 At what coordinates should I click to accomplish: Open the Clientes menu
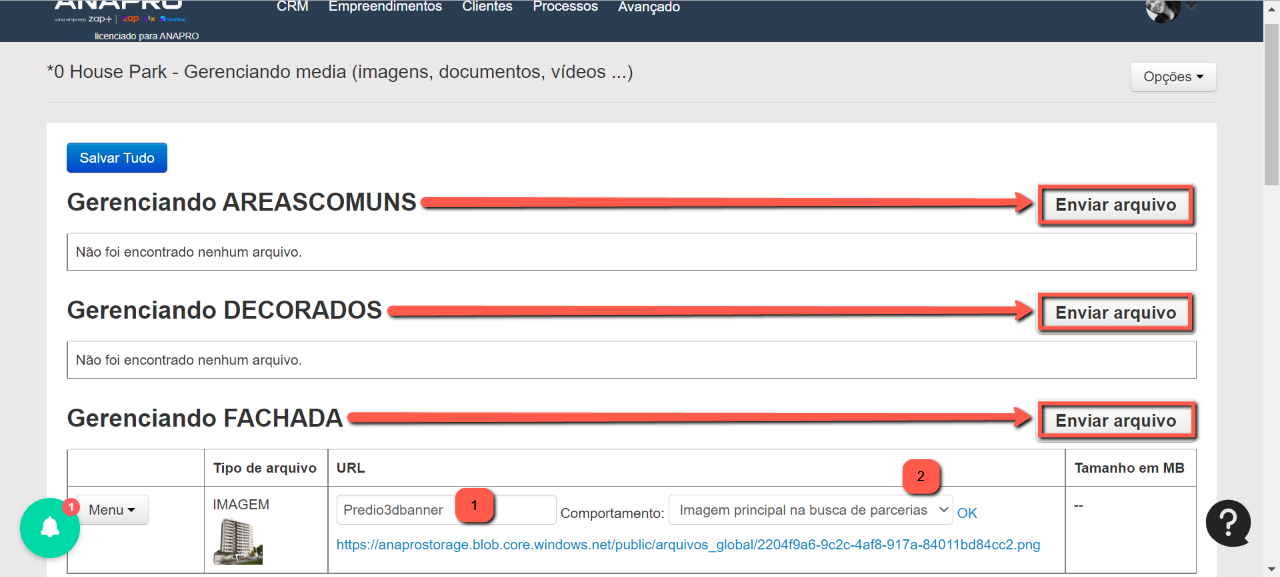(487, 7)
